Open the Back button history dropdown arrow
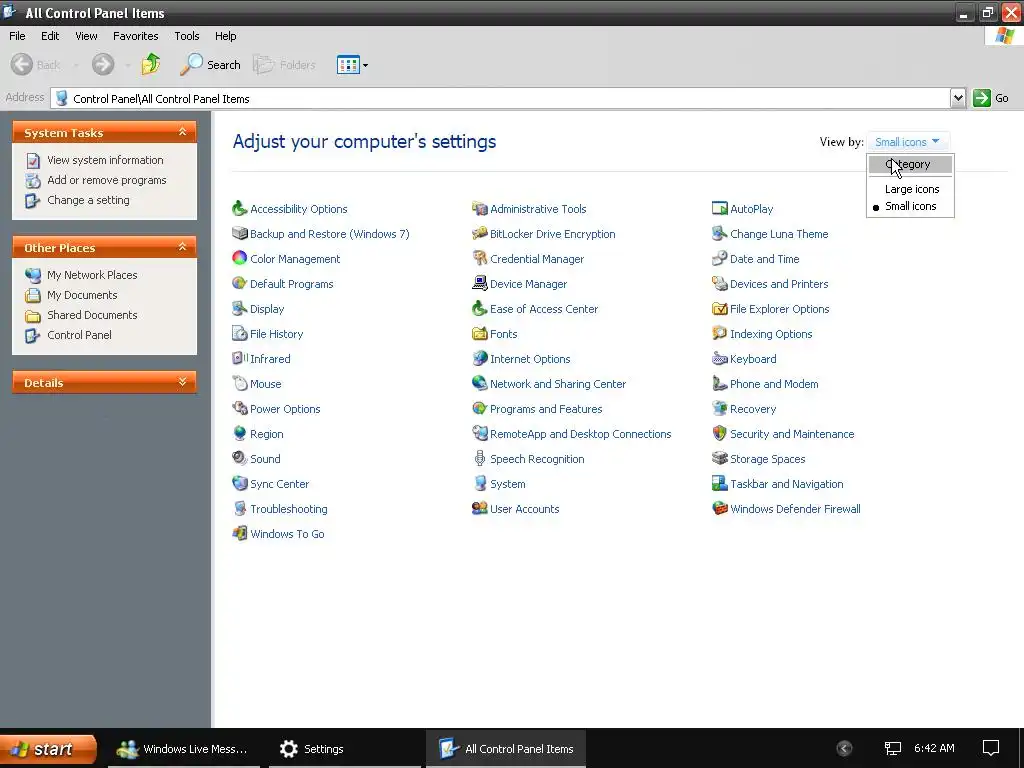Viewport: 1024px width, 768px height. tap(76, 65)
